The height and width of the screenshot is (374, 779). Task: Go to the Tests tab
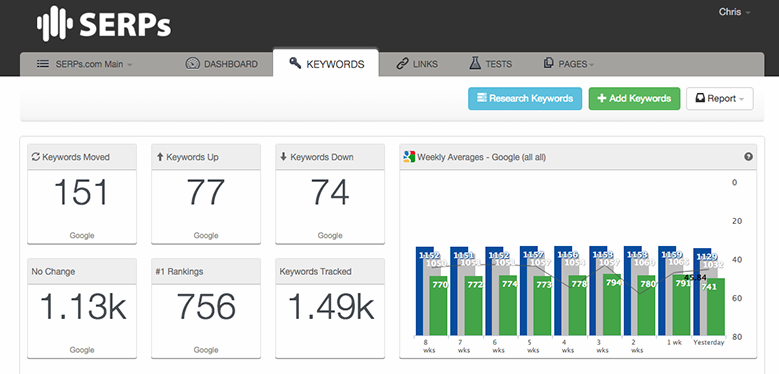[490, 64]
